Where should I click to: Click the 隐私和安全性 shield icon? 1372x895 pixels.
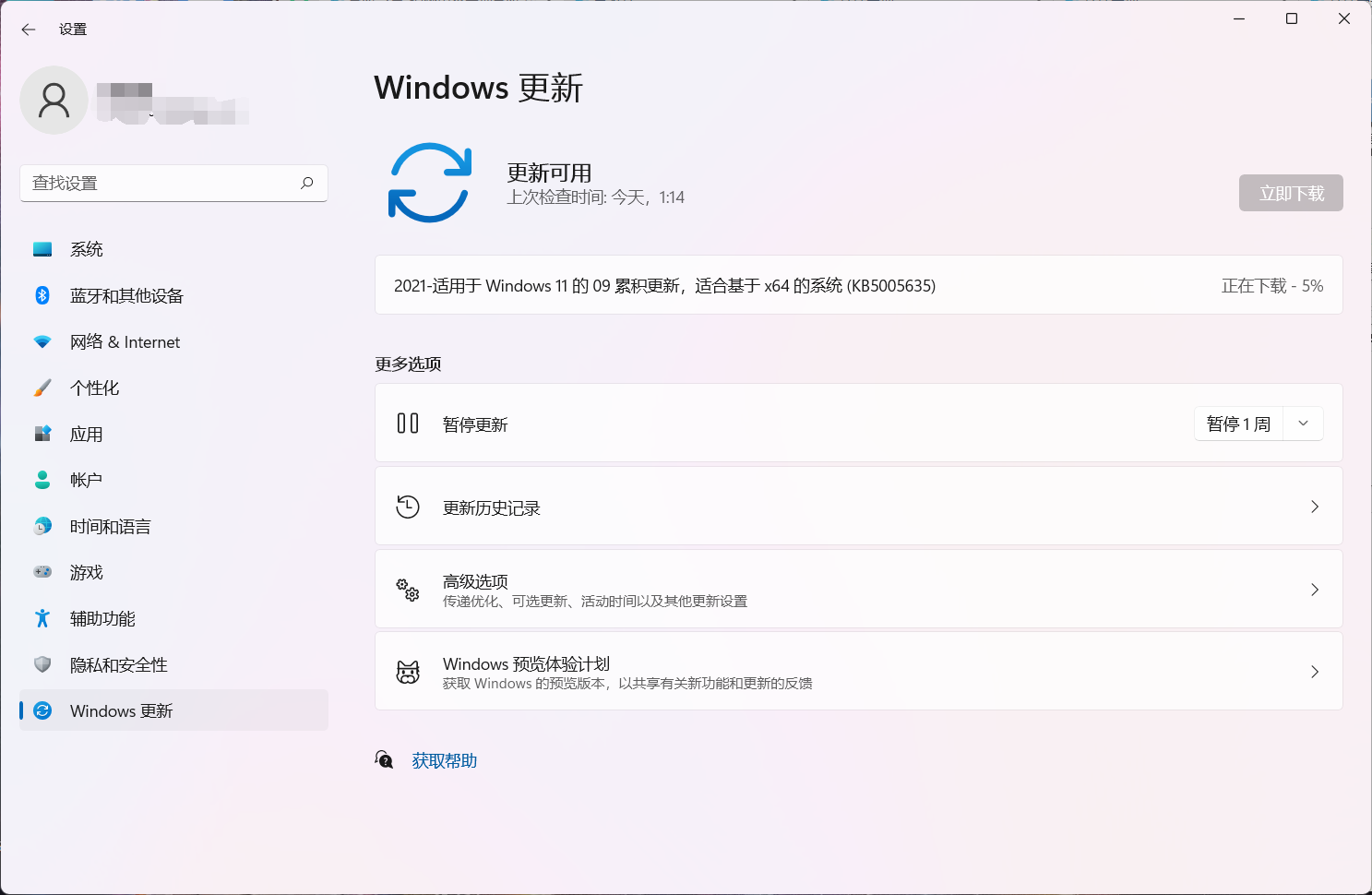point(42,664)
